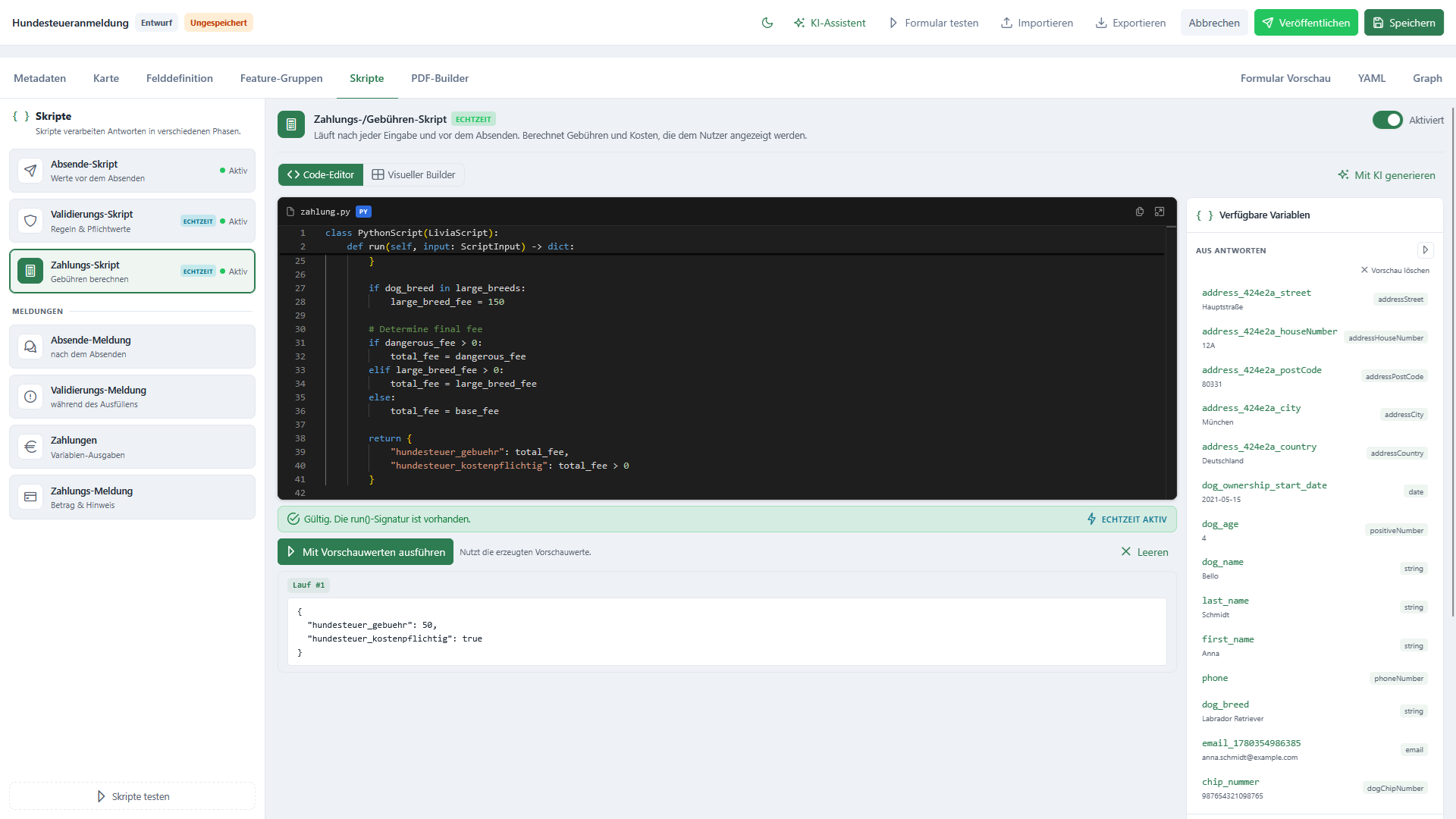Click the Abbrechen button
The height and width of the screenshot is (819, 1456).
point(1214,23)
